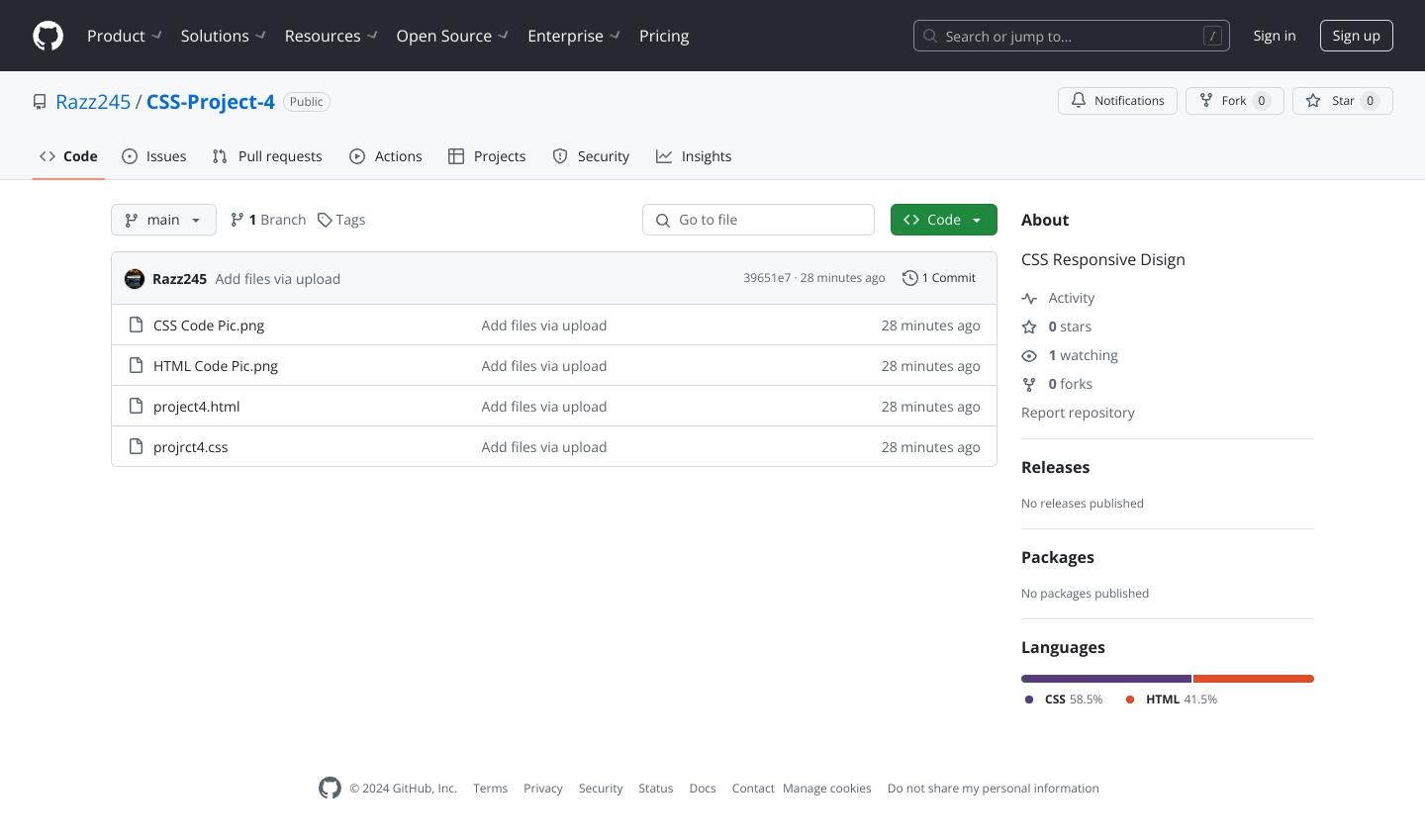Focus the Go to file input
This screenshot has width=1425, height=840.
pos(758,220)
